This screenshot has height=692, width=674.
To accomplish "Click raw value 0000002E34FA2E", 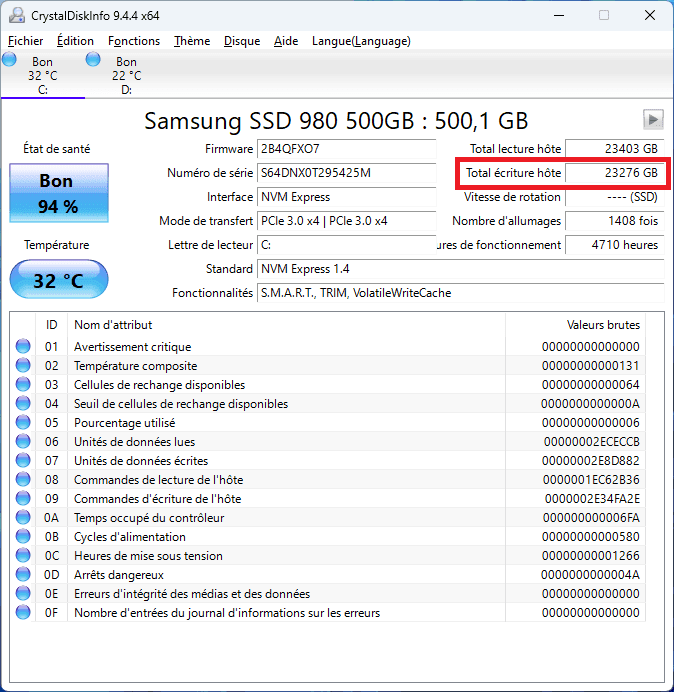I will point(592,499).
